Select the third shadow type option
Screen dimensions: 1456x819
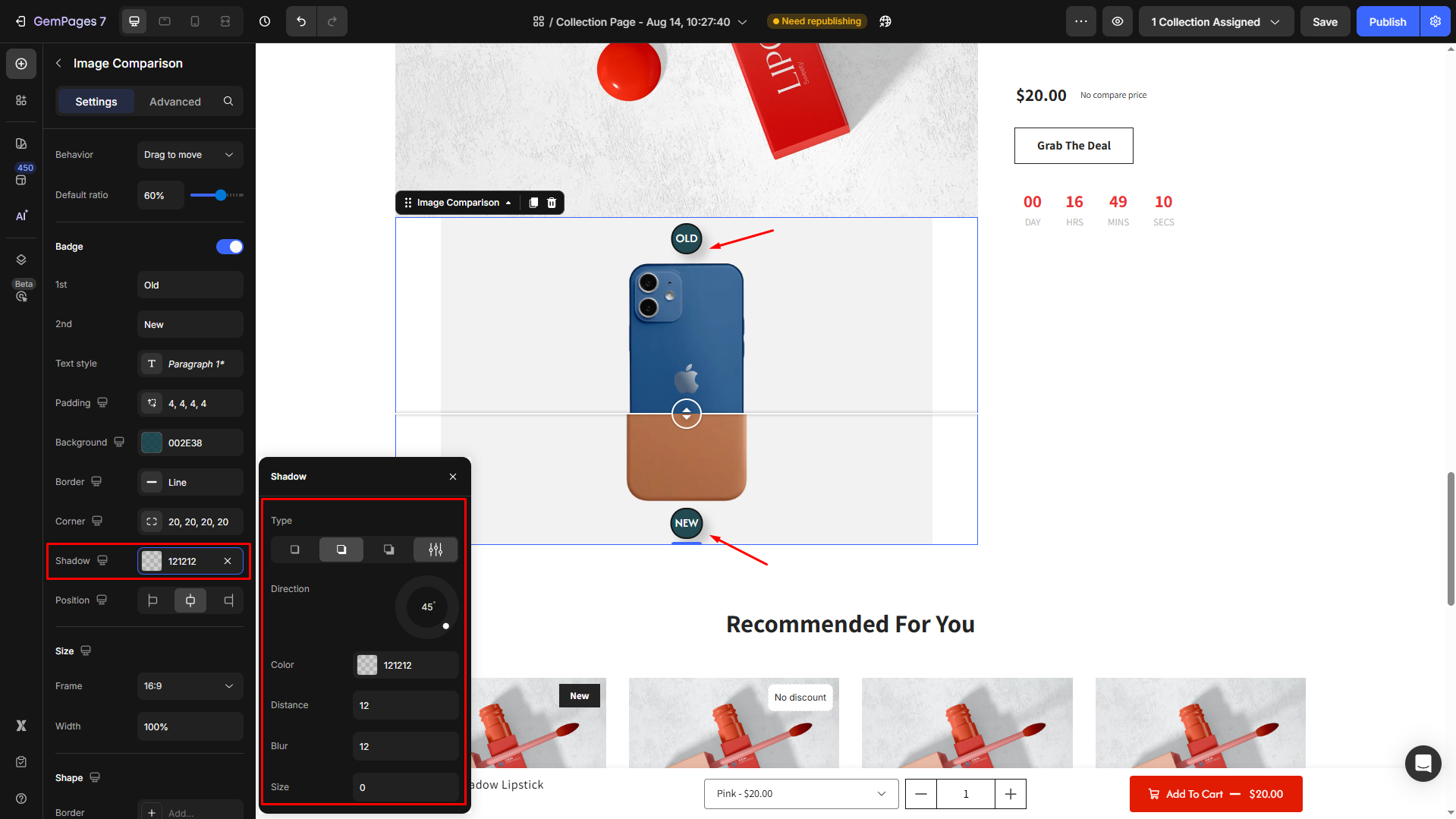pos(388,550)
